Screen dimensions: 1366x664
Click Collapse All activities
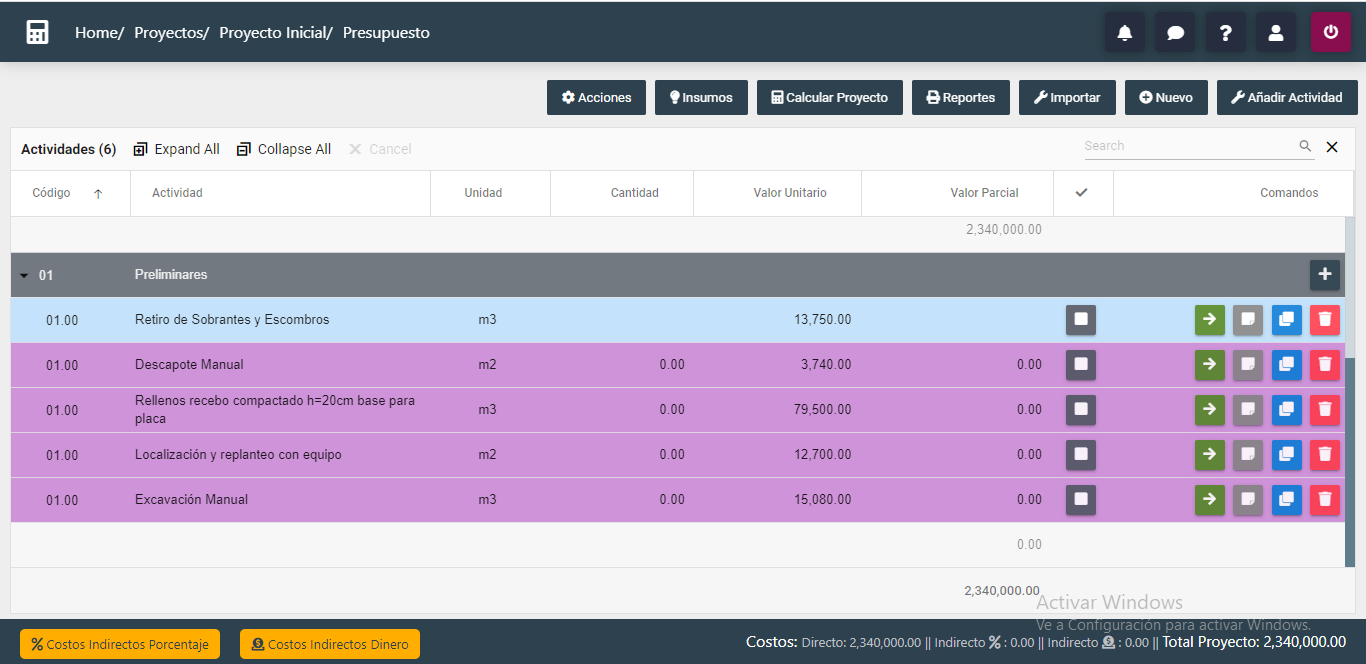point(284,149)
